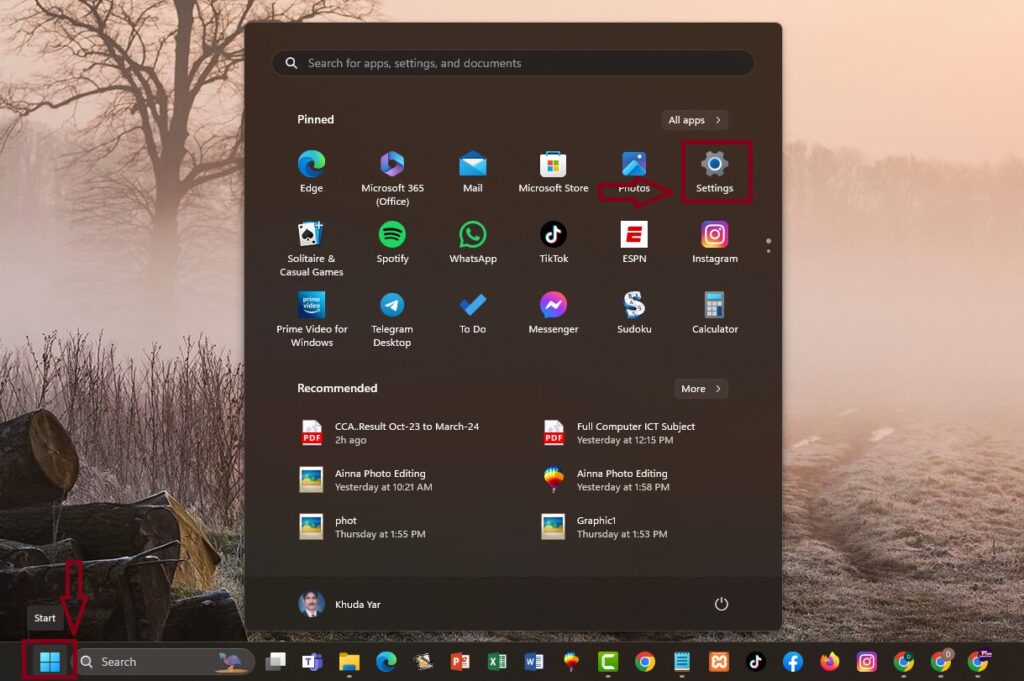Screen dimensions: 1024x681
Task: Open the Settings app in pinned apps
Action: point(714,171)
